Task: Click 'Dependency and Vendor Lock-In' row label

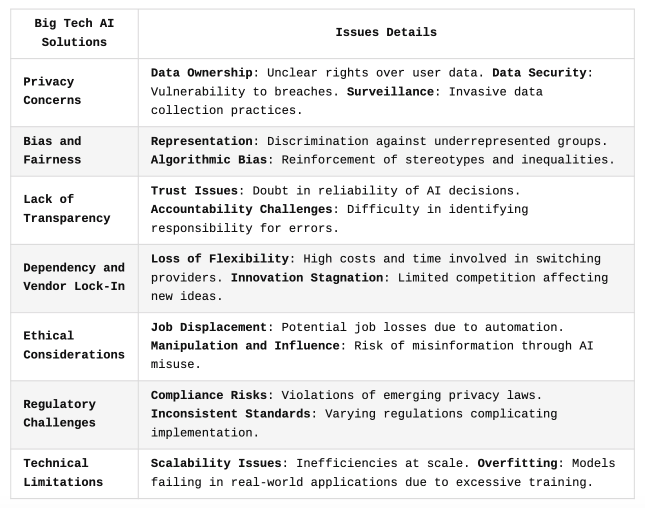Action: [74, 277]
